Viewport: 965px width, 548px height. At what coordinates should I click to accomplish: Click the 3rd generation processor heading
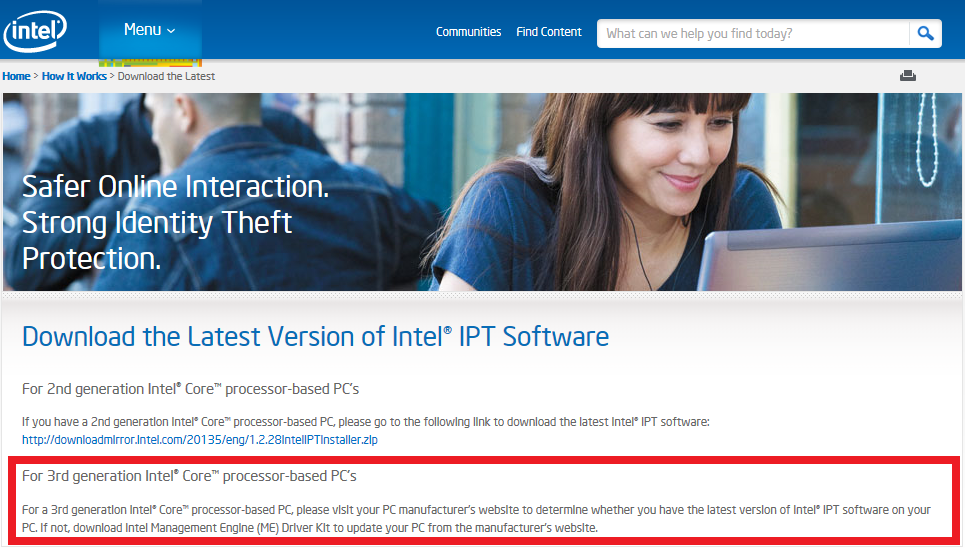click(189, 476)
